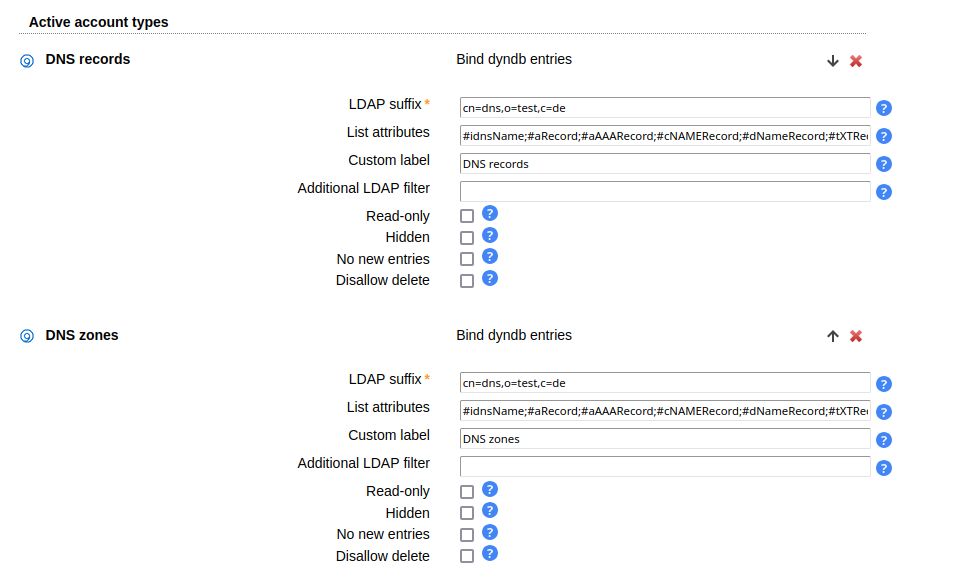The height and width of the screenshot is (585, 967).
Task: Delete the DNS records account type
Action: coord(856,61)
